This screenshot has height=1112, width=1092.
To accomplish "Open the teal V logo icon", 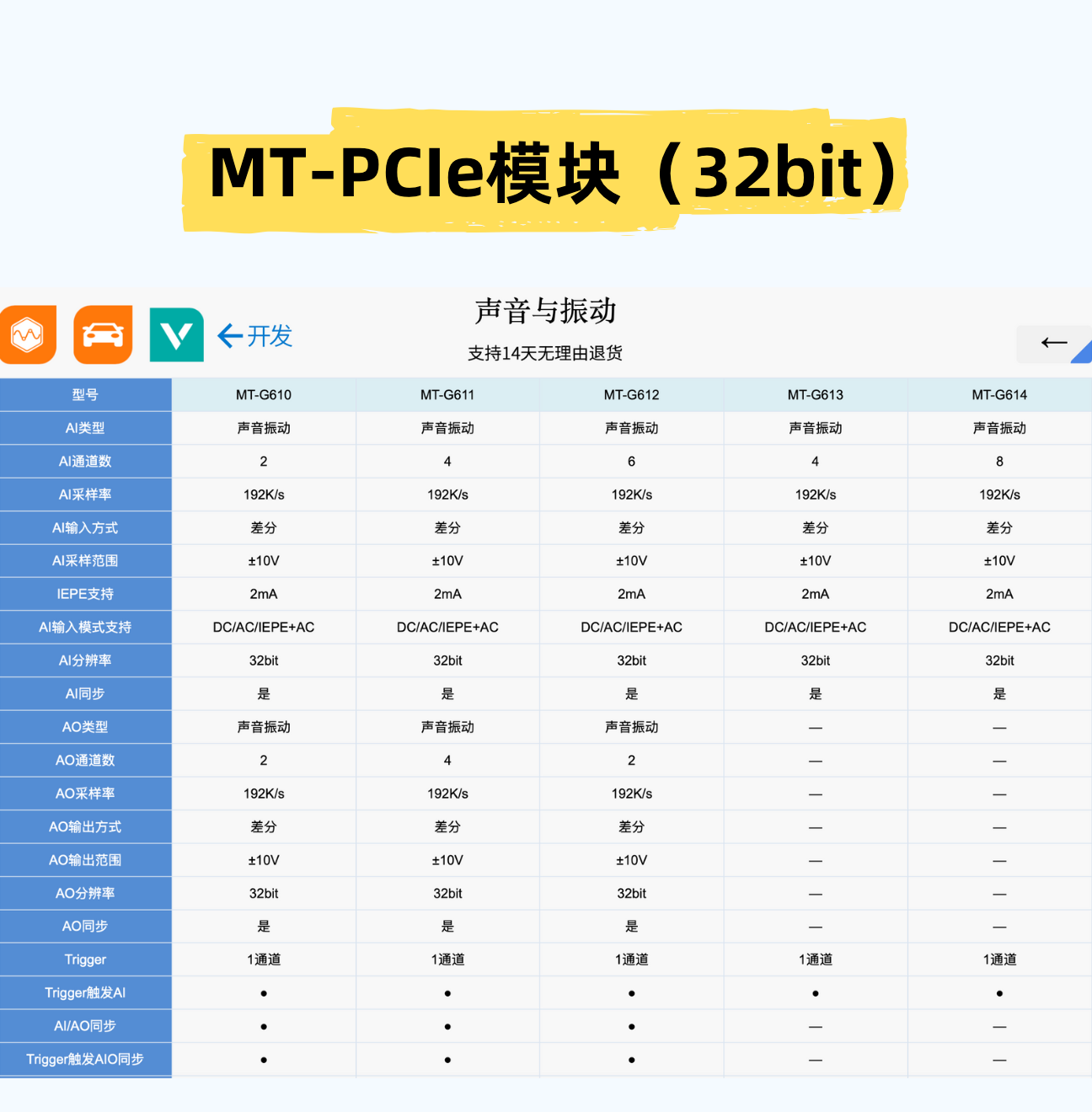I will (x=177, y=334).
